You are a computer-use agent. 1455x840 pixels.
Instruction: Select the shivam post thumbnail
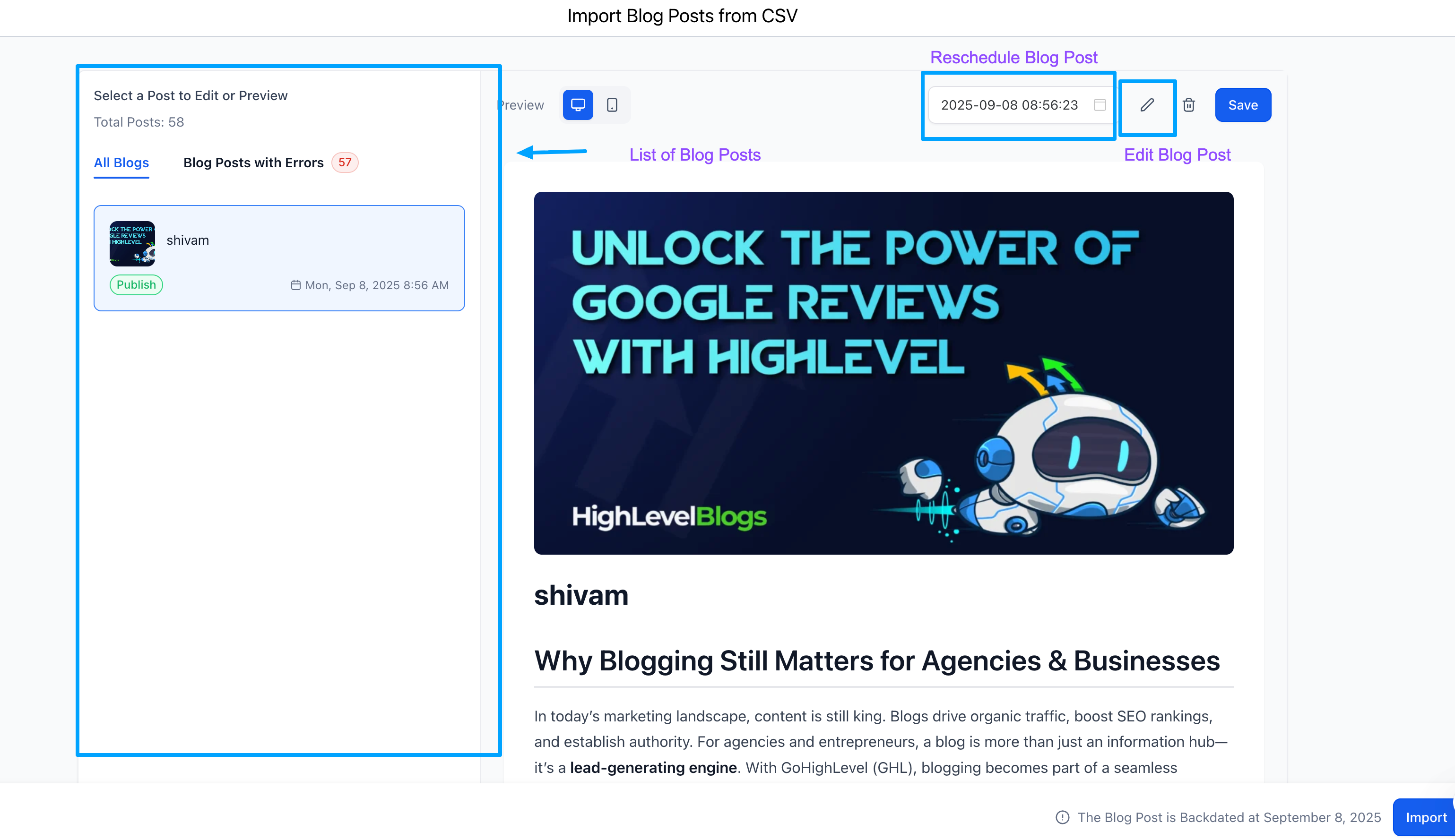pyautogui.click(x=132, y=243)
